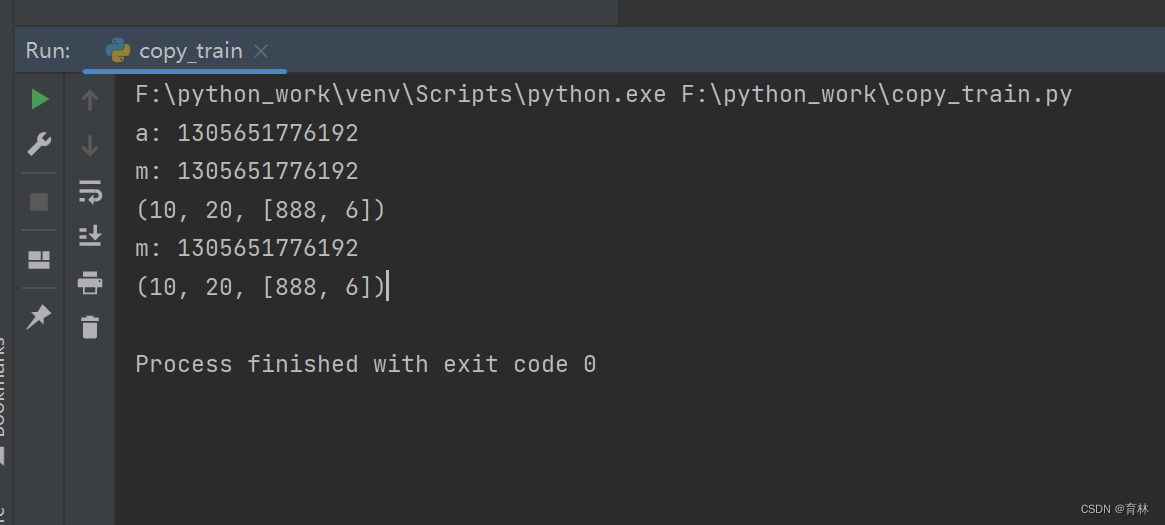Viewport: 1165px width, 525px height.
Task: Click the Run: tool window label
Action: point(48,51)
